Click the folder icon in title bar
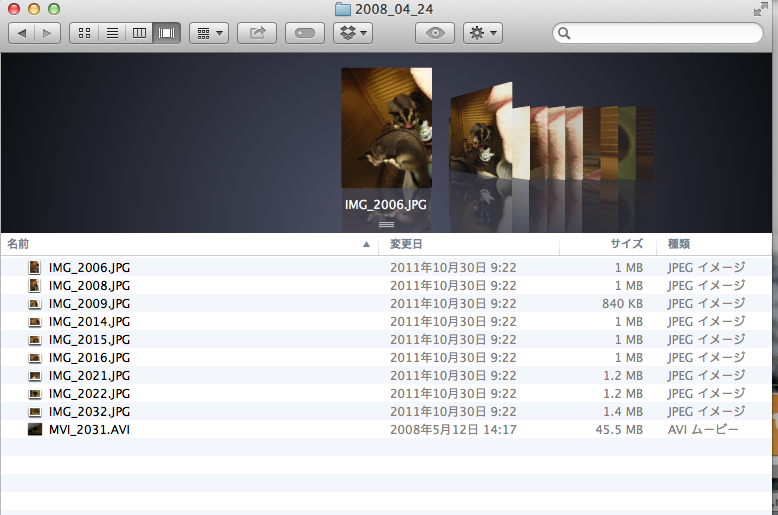Viewport: 778px width, 515px height. click(x=343, y=9)
